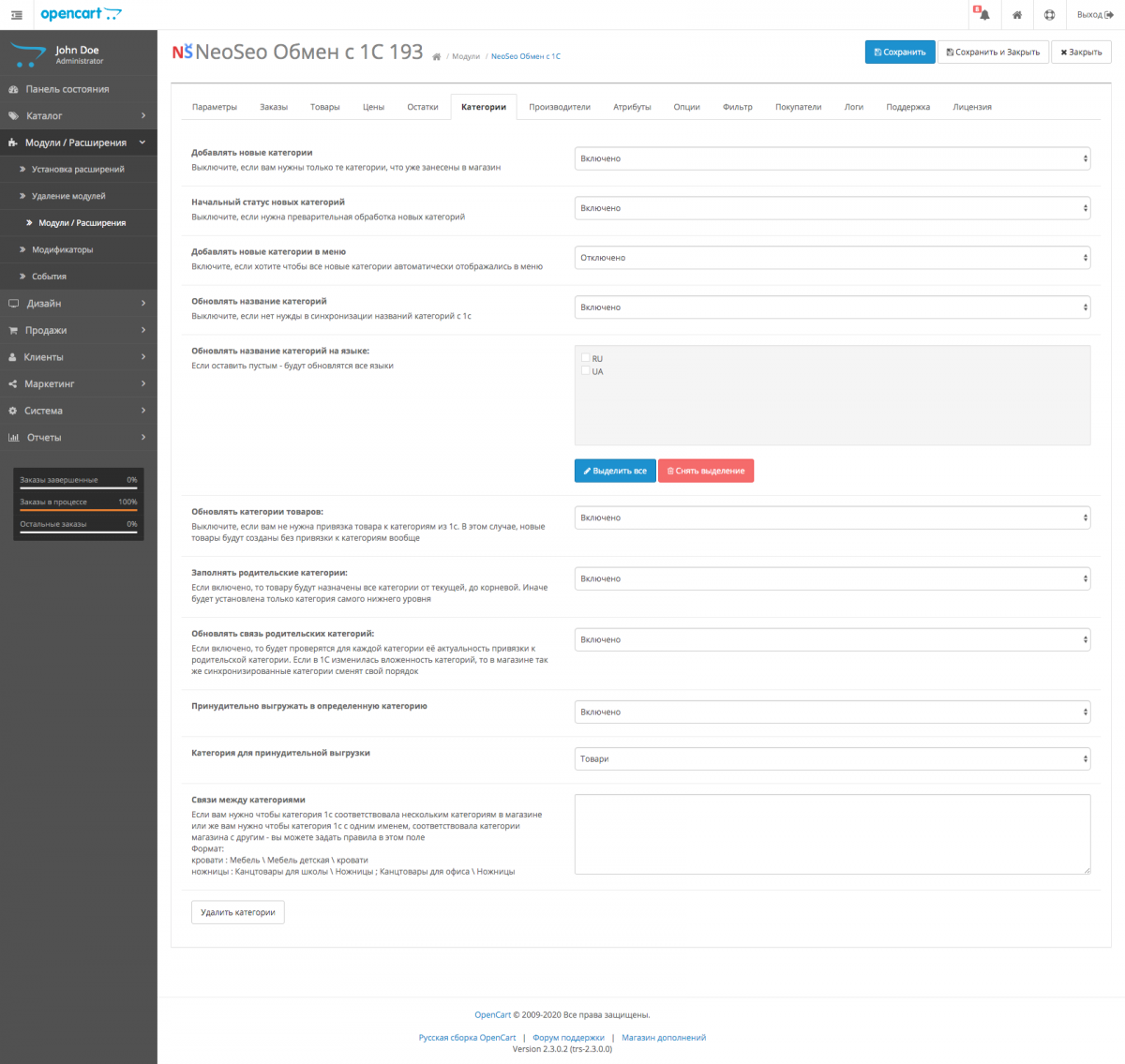Image resolution: width=1125 pixels, height=1064 pixels.
Task: Click the tag icon beside Каталог
Action: tap(13, 116)
